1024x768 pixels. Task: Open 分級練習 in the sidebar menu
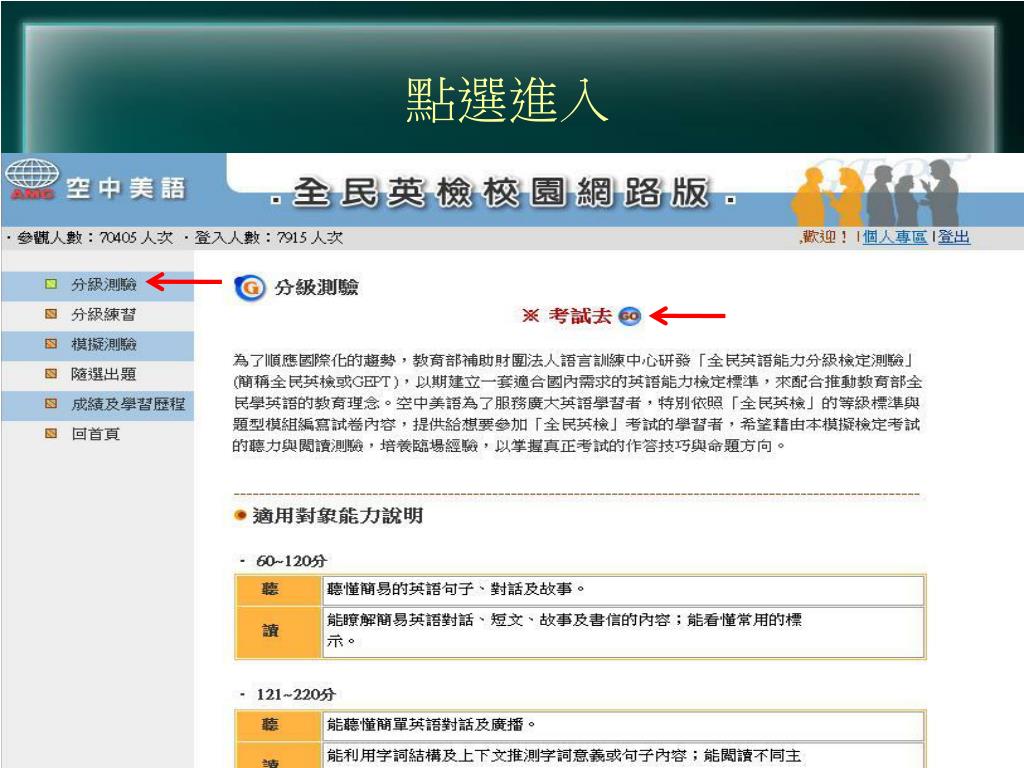tap(104, 314)
